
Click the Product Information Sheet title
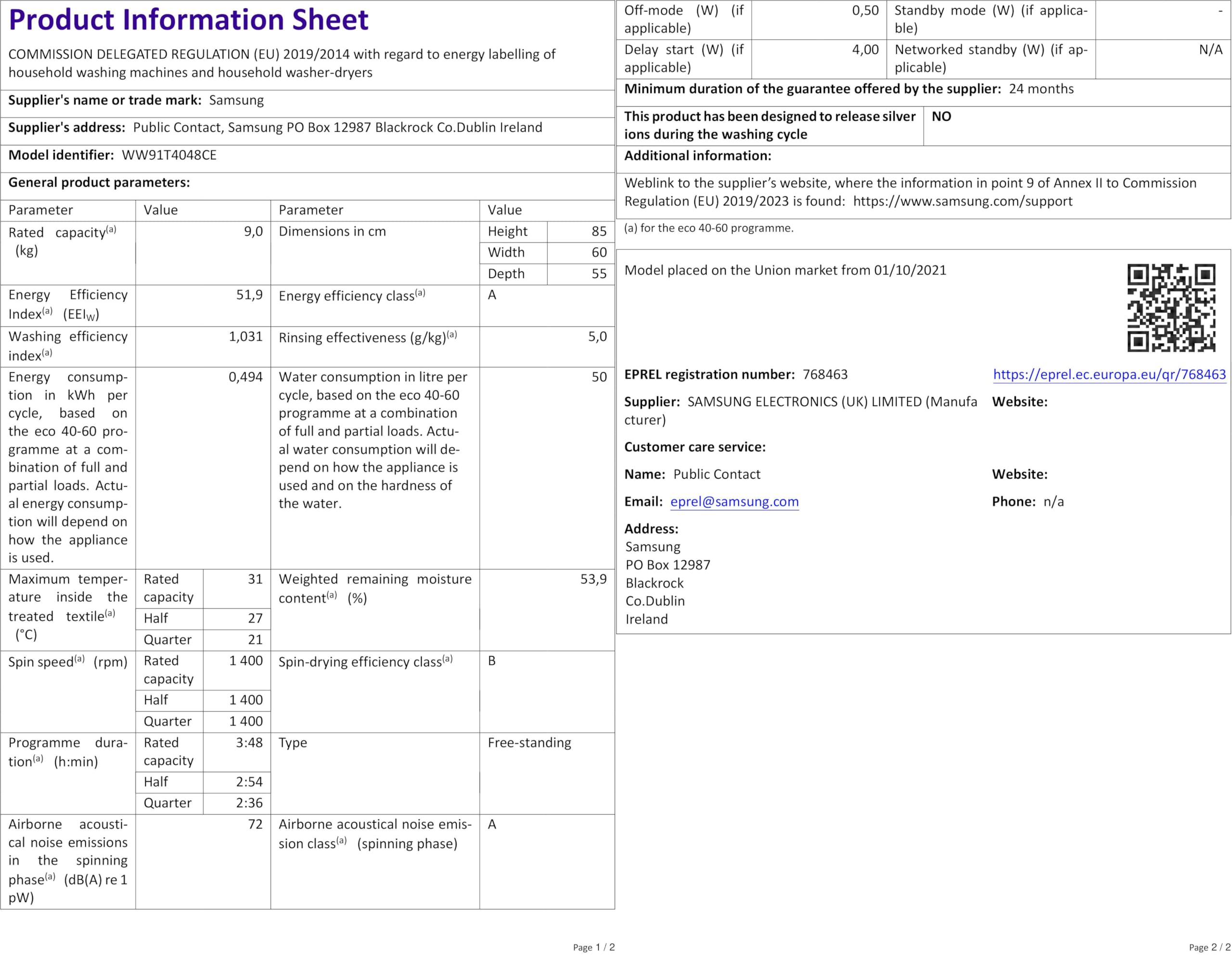189,20
